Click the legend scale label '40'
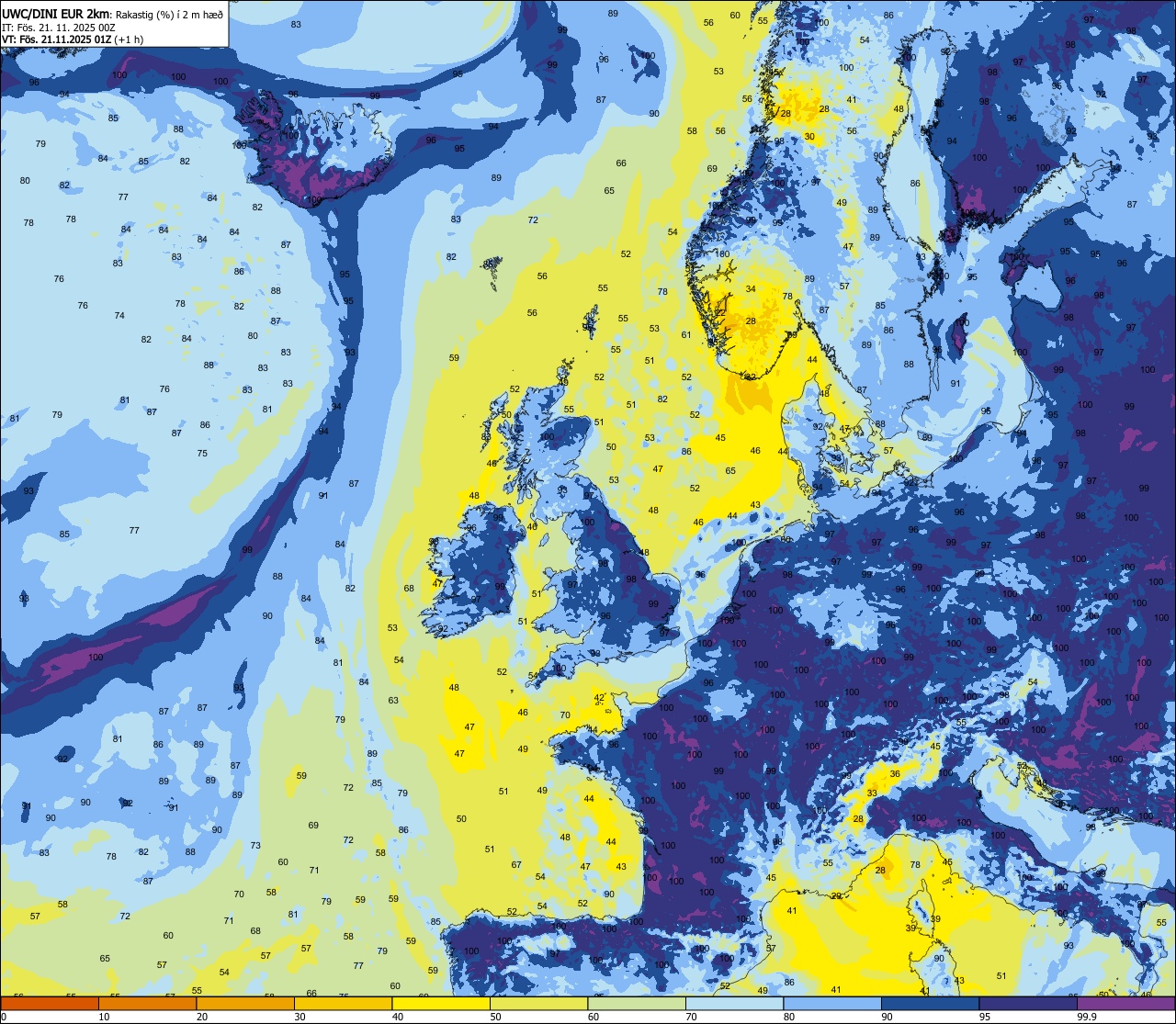This screenshot has width=1176, height=1024. 398,1017
